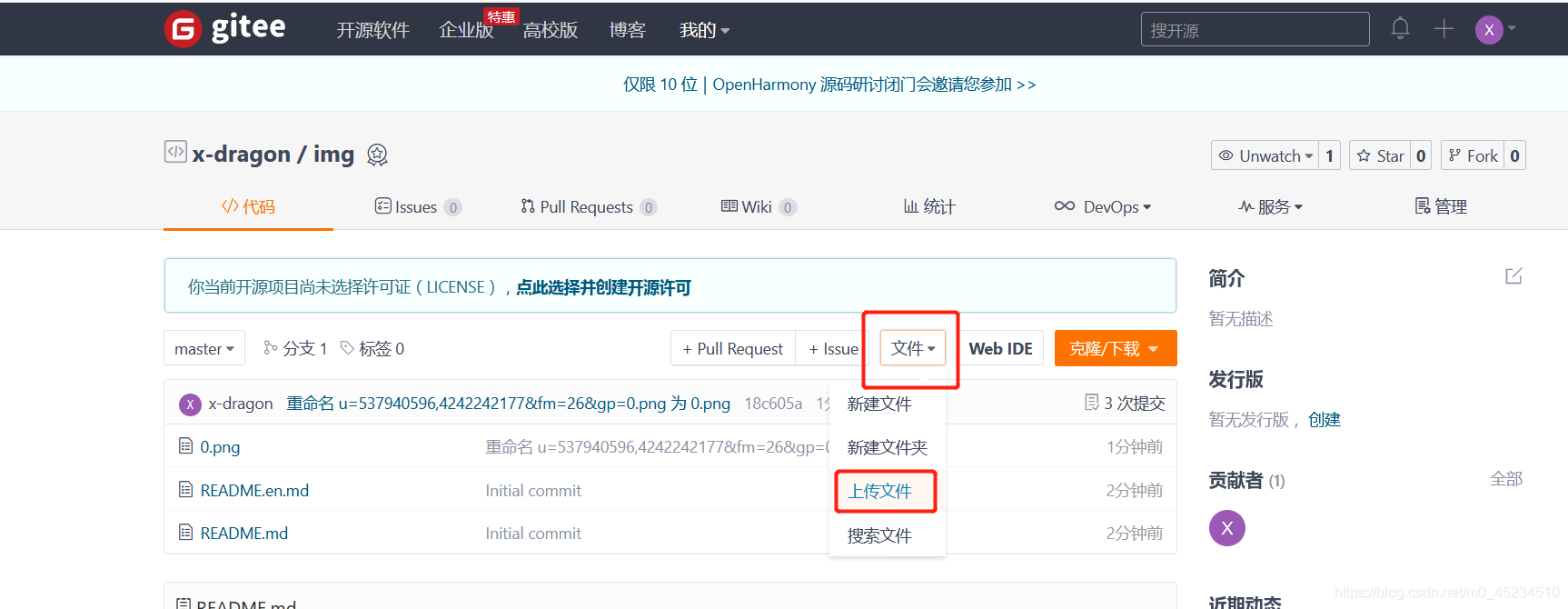
Task: Click the Star count 0
Action: 1421,155
